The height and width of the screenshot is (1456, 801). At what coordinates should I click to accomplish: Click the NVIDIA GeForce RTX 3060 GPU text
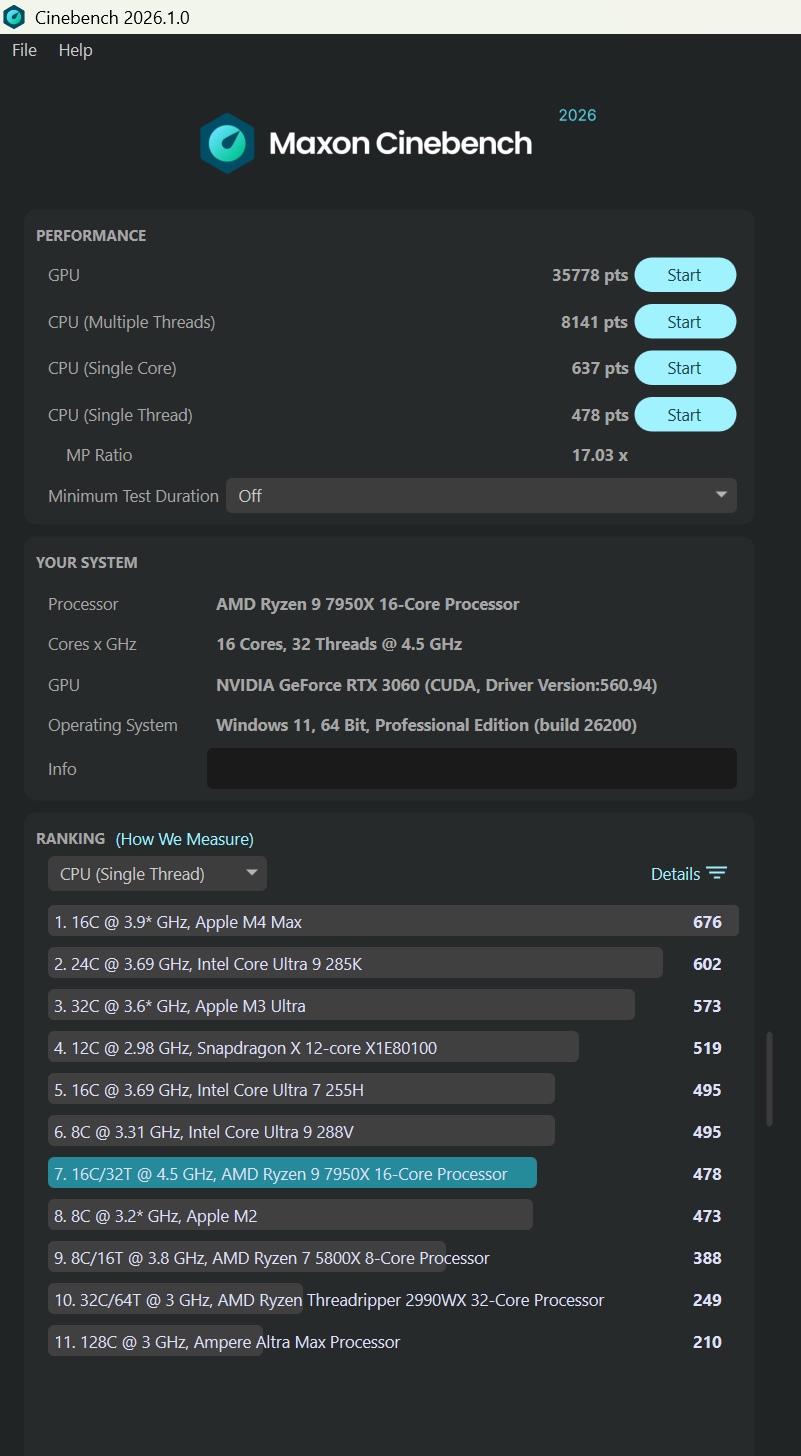click(x=437, y=685)
